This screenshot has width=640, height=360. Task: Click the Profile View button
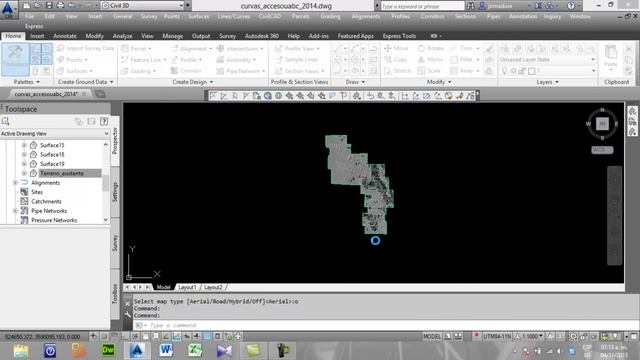[x=298, y=48]
